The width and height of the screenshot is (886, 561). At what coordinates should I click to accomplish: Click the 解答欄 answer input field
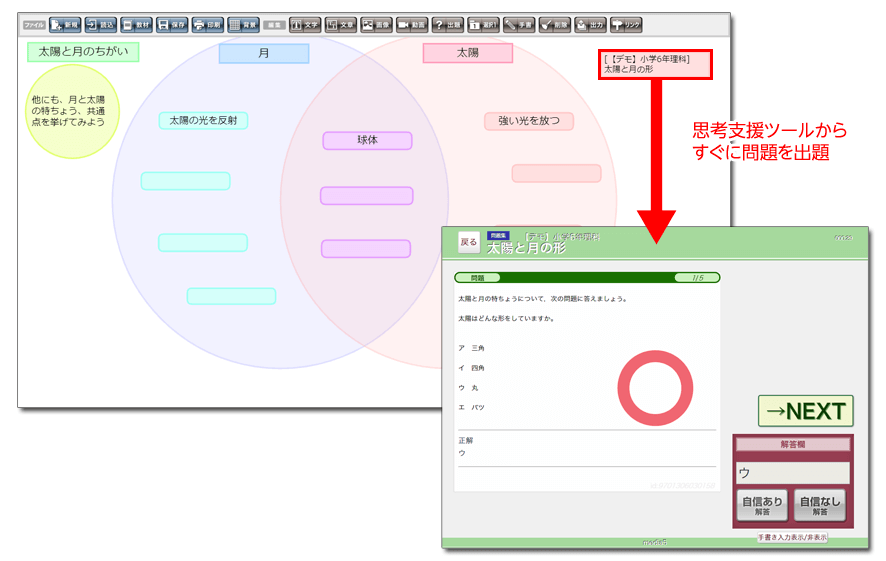pos(792,473)
